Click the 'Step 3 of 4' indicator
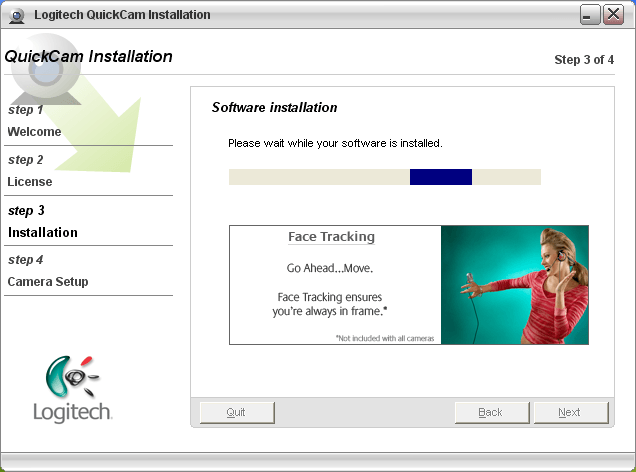The height and width of the screenshot is (472, 636). [584, 60]
